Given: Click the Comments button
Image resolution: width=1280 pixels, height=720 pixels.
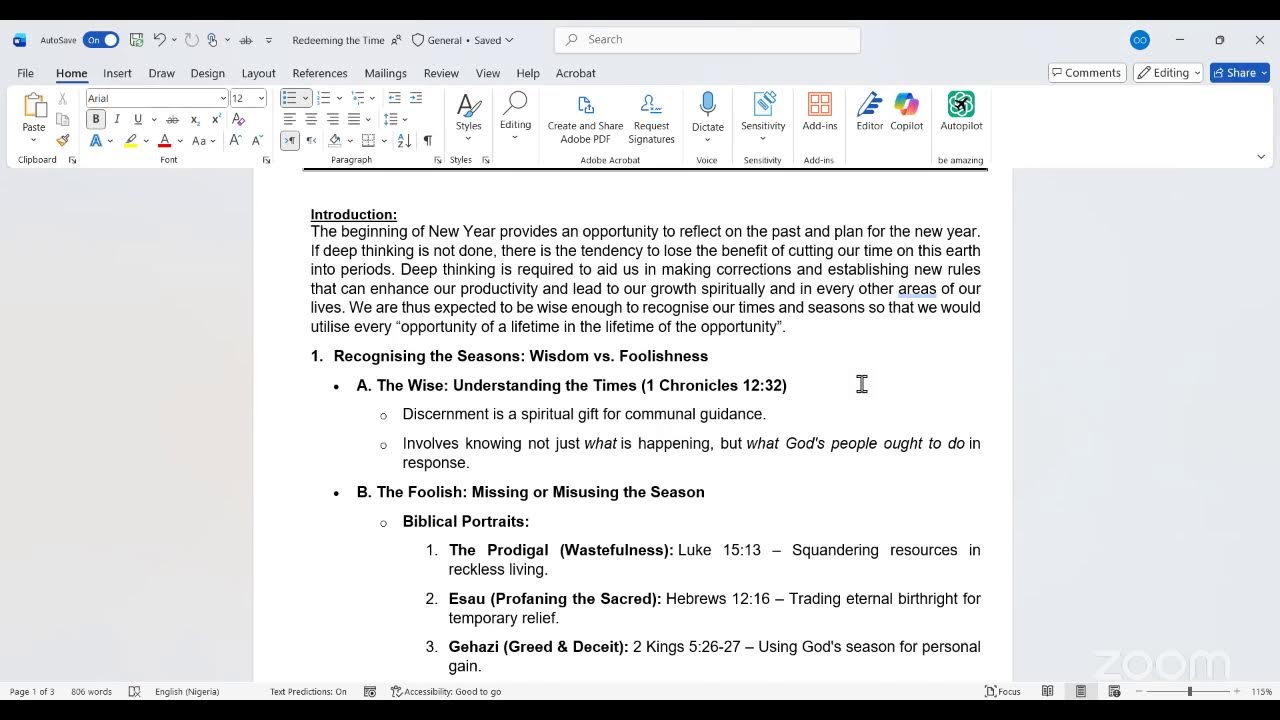Looking at the screenshot, I should (1087, 73).
